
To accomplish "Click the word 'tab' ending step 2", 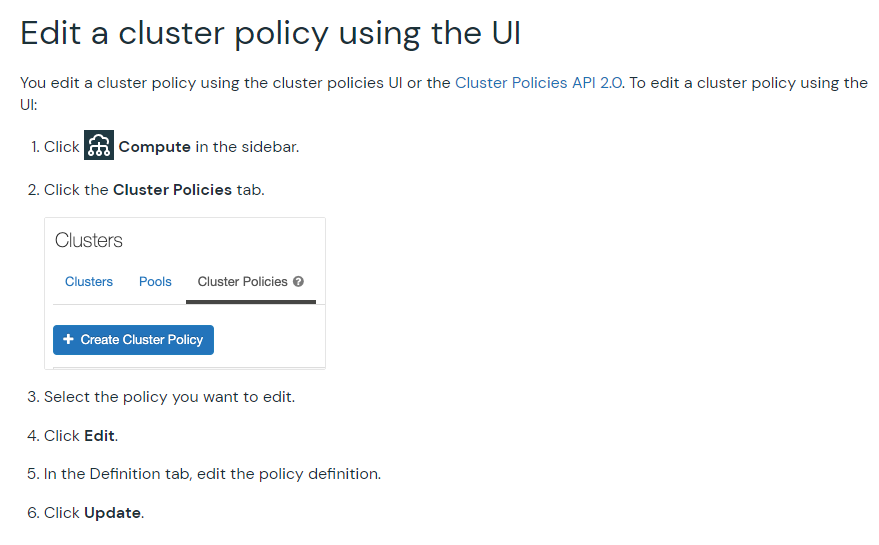I will (x=249, y=190).
